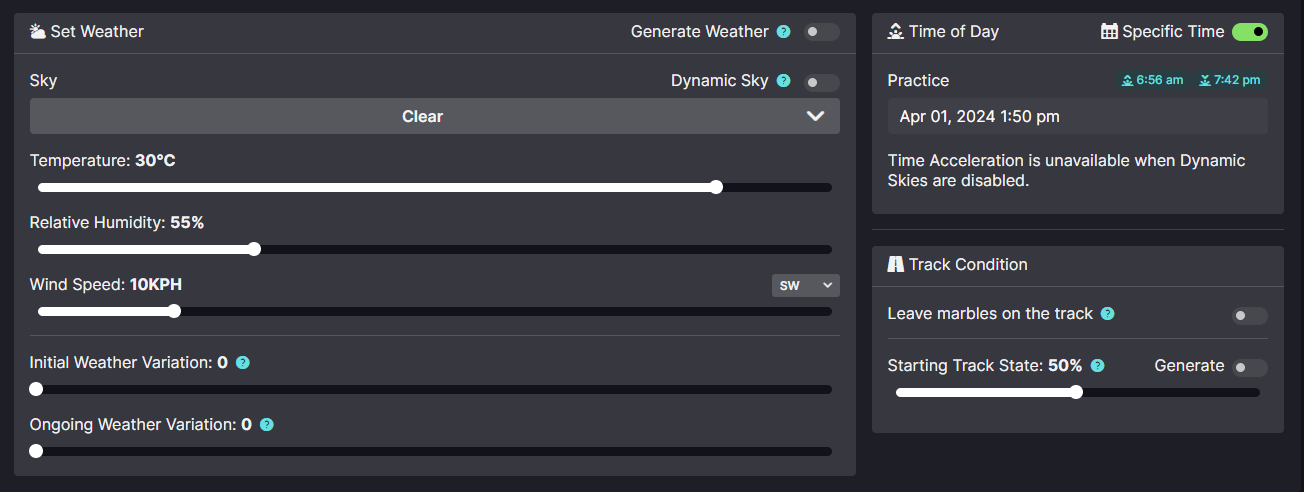
Task: Click the Relative Humidity slider handle
Action: coord(254,249)
